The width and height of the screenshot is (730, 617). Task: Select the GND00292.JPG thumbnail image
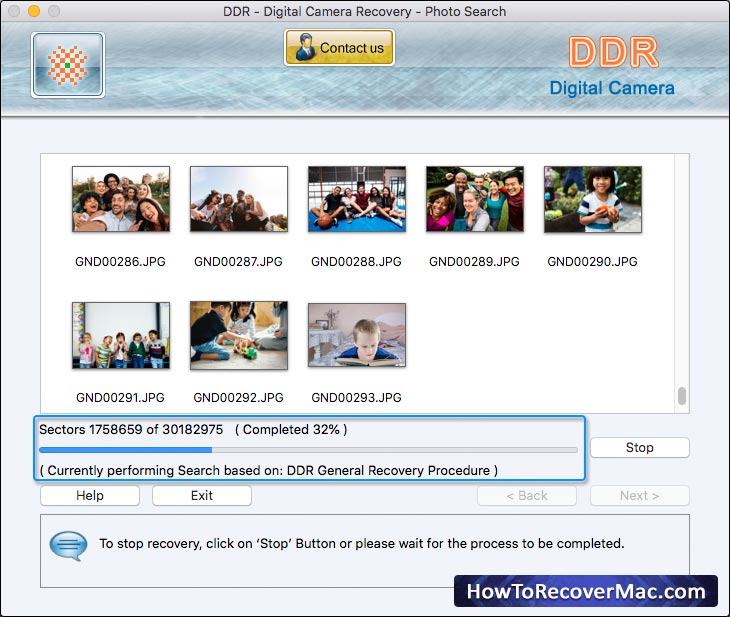click(239, 335)
